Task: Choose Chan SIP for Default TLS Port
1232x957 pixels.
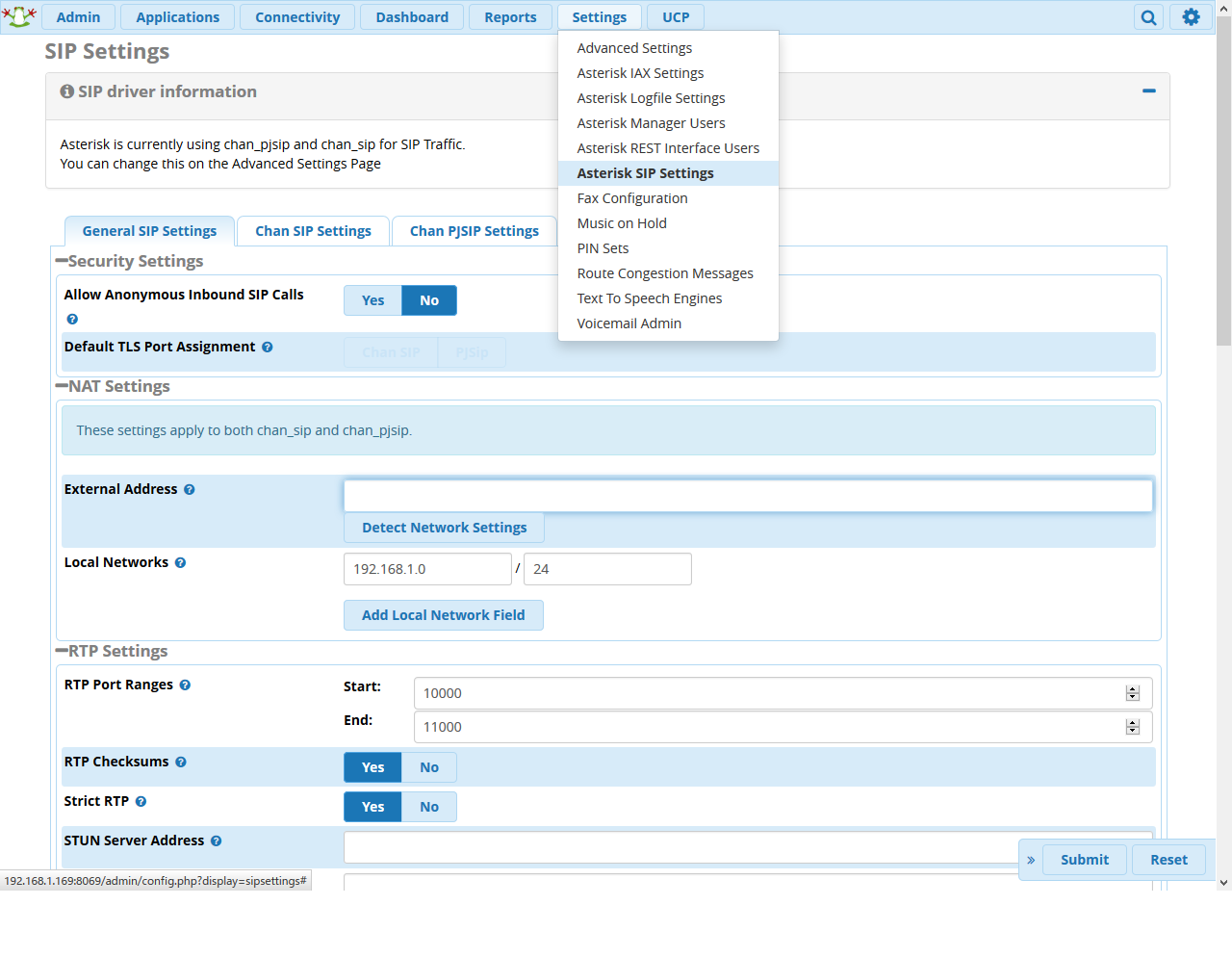Action: click(x=391, y=352)
